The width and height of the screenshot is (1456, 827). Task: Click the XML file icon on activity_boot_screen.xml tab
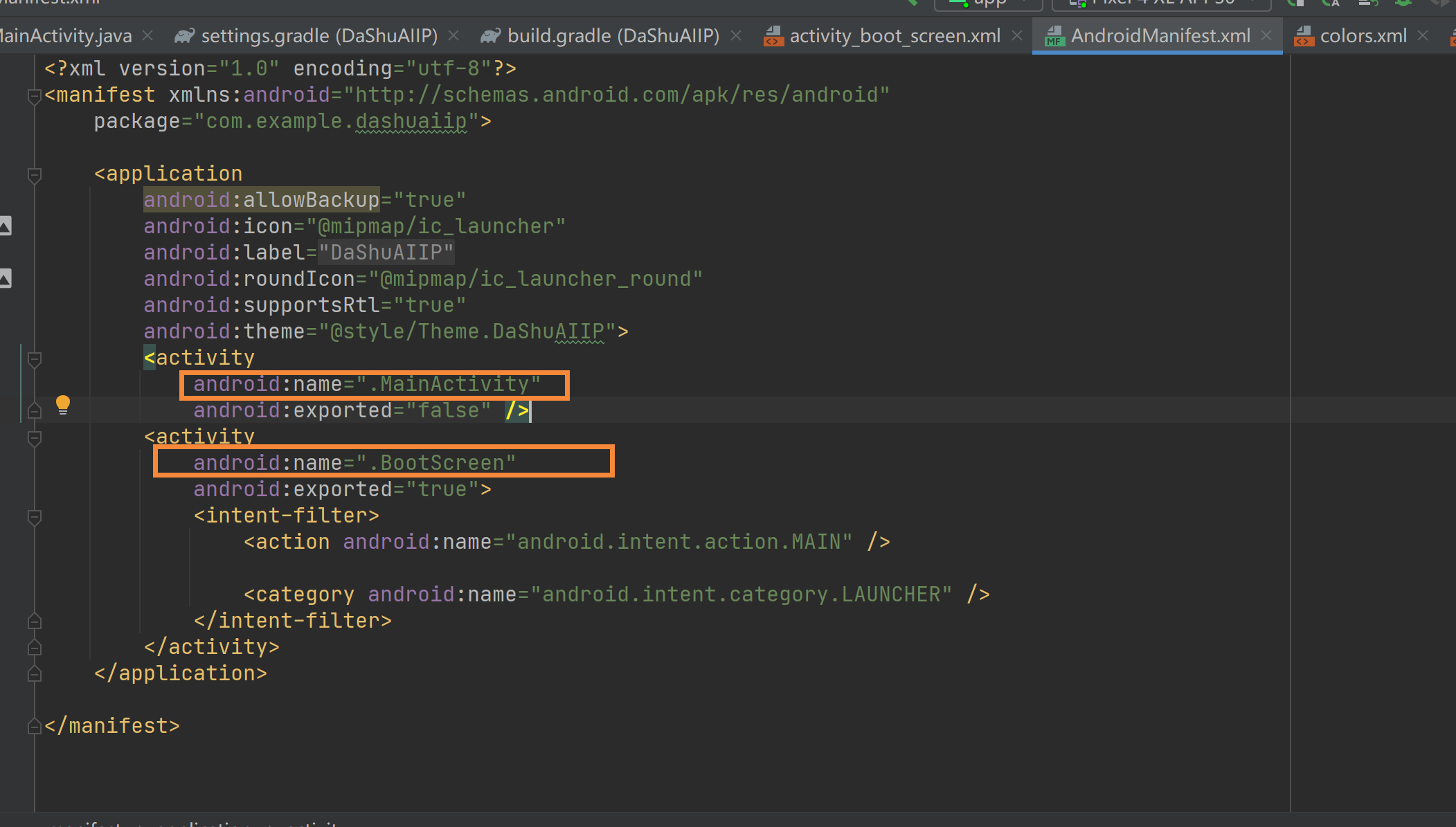coord(773,36)
